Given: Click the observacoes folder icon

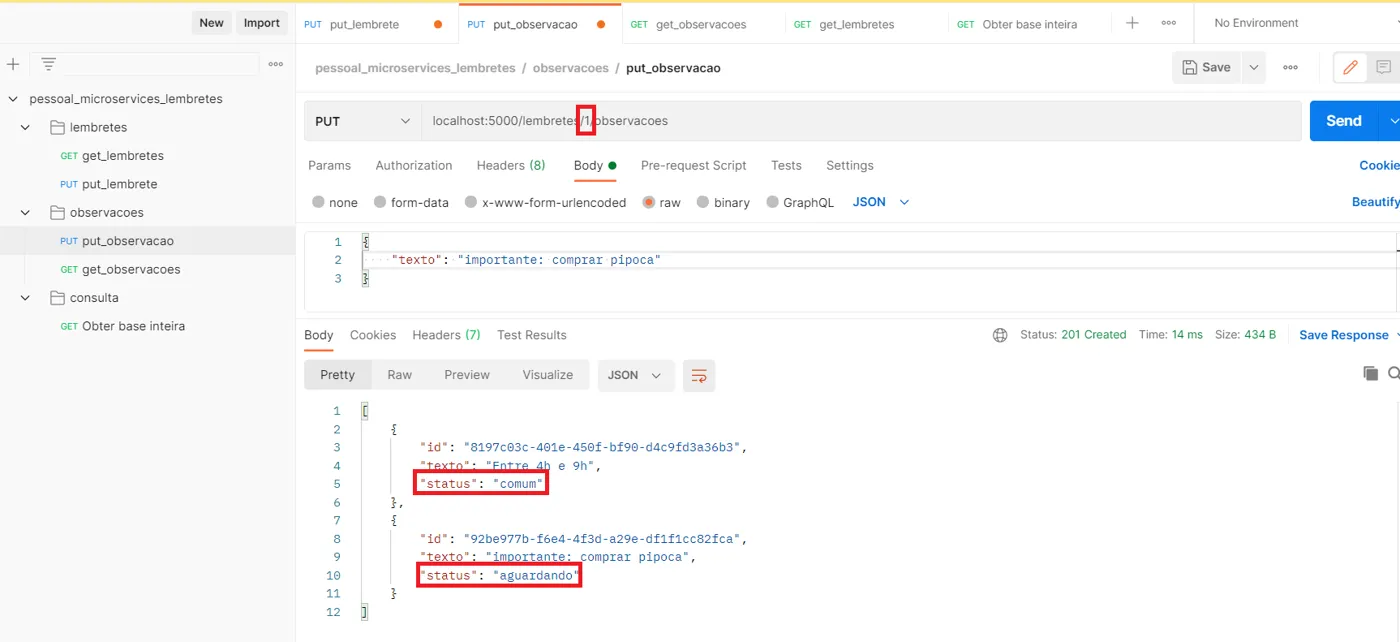Looking at the screenshot, I should 57,212.
